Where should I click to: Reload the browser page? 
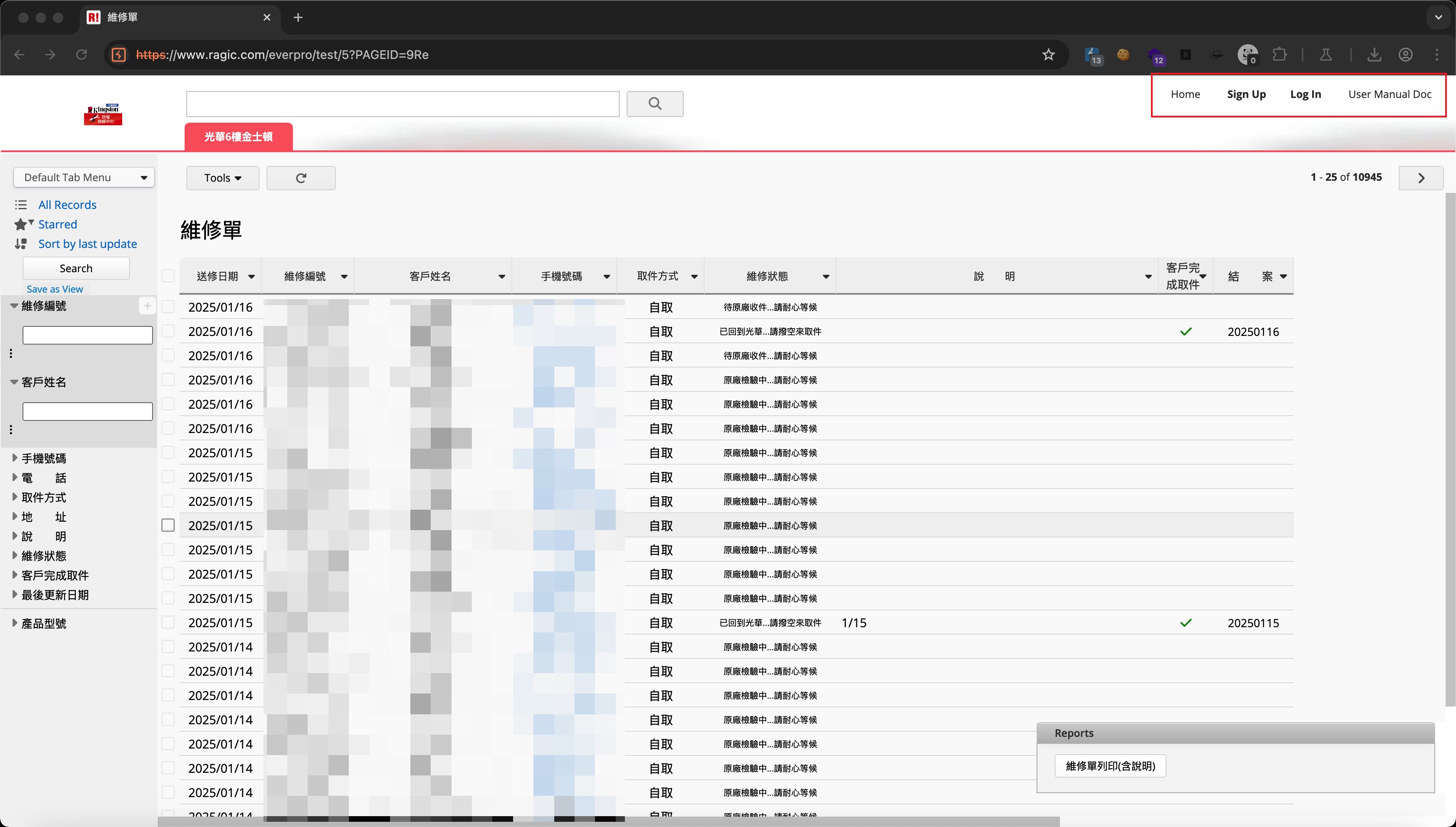[82, 55]
